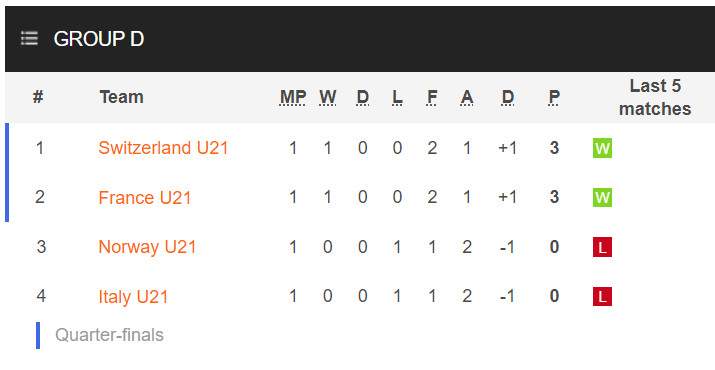
Task: Open the Switzerland U21 team page
Action: (x=163, y=148)
